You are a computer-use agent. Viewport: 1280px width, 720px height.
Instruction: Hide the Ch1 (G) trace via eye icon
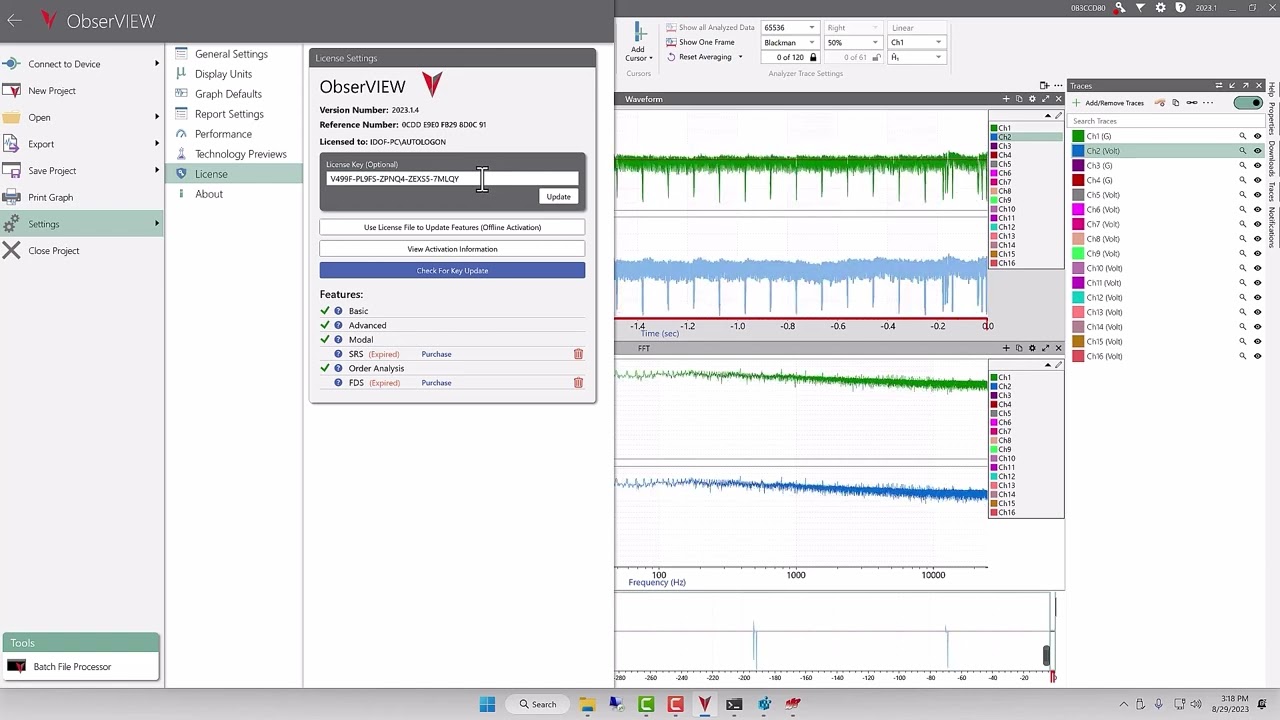click(1258, 136)
